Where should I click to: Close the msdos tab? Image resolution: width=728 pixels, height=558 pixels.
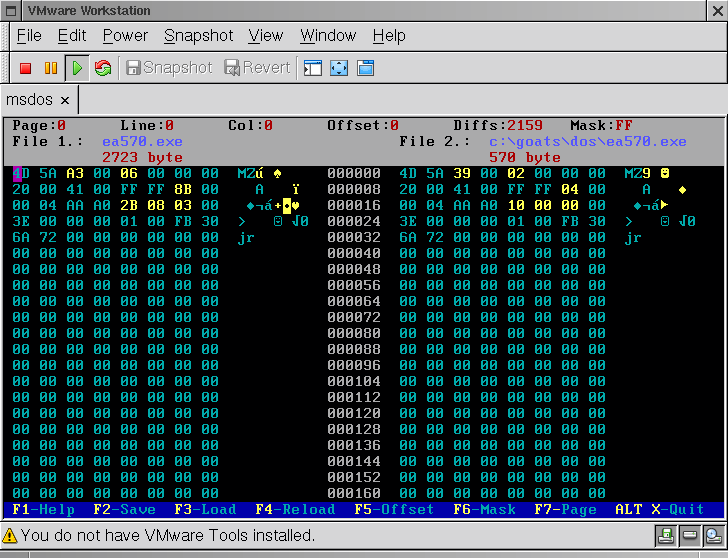[x=65, y=100]
